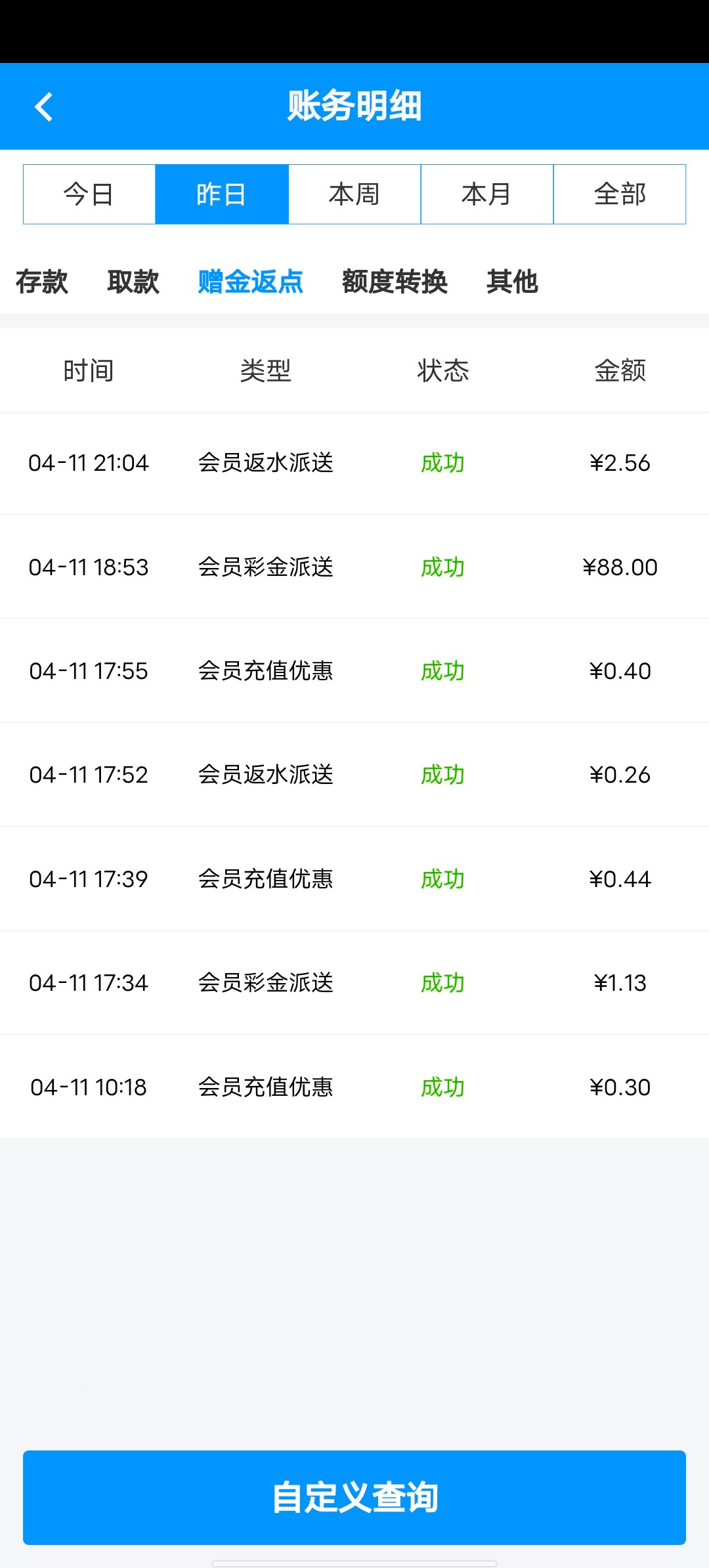The image size is (709, 1568).
Task: Open the ¥1.13 会员彩金派送 entry
Action: [354, 983]
